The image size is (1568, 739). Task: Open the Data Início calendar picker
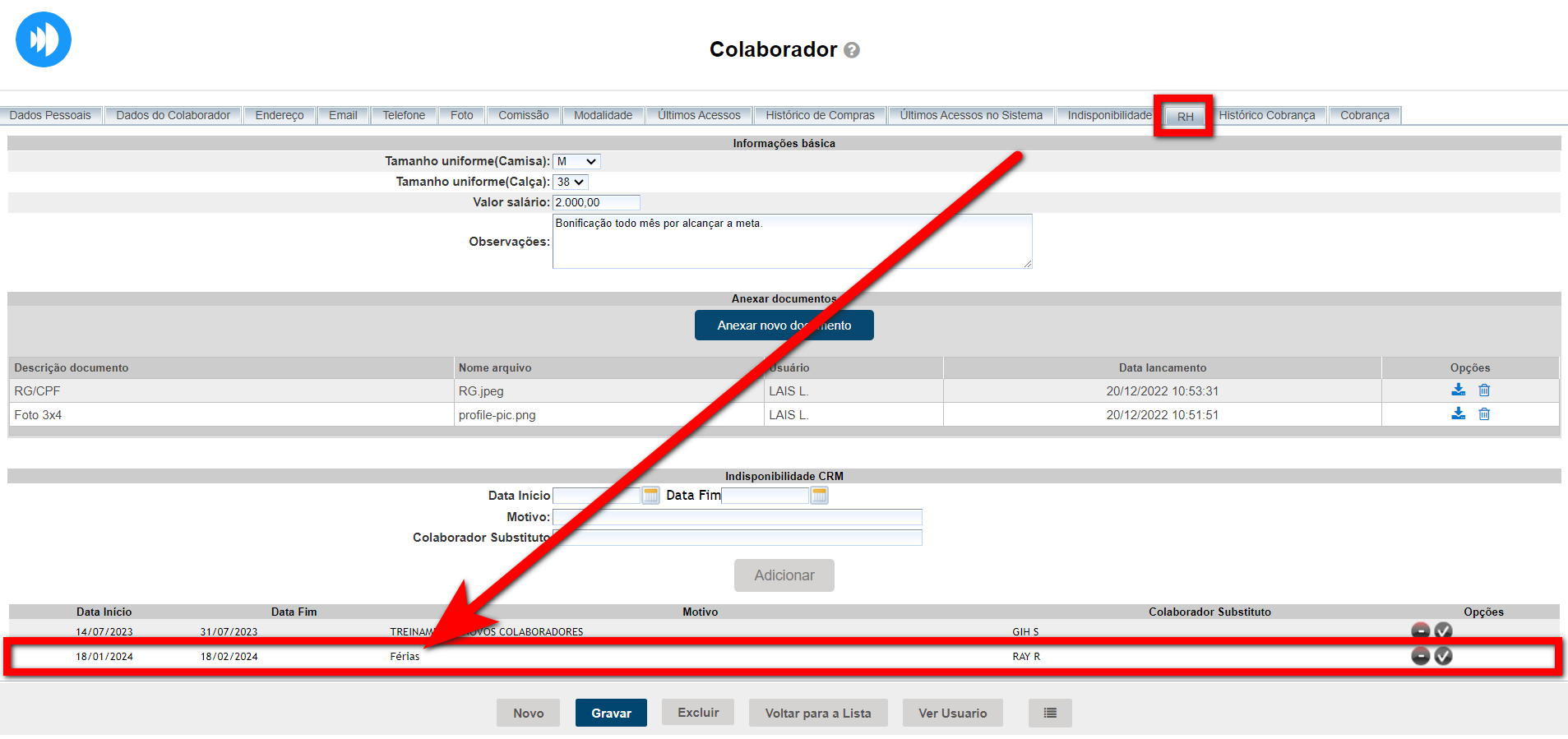pyautogui.click(x=650, y=496)
